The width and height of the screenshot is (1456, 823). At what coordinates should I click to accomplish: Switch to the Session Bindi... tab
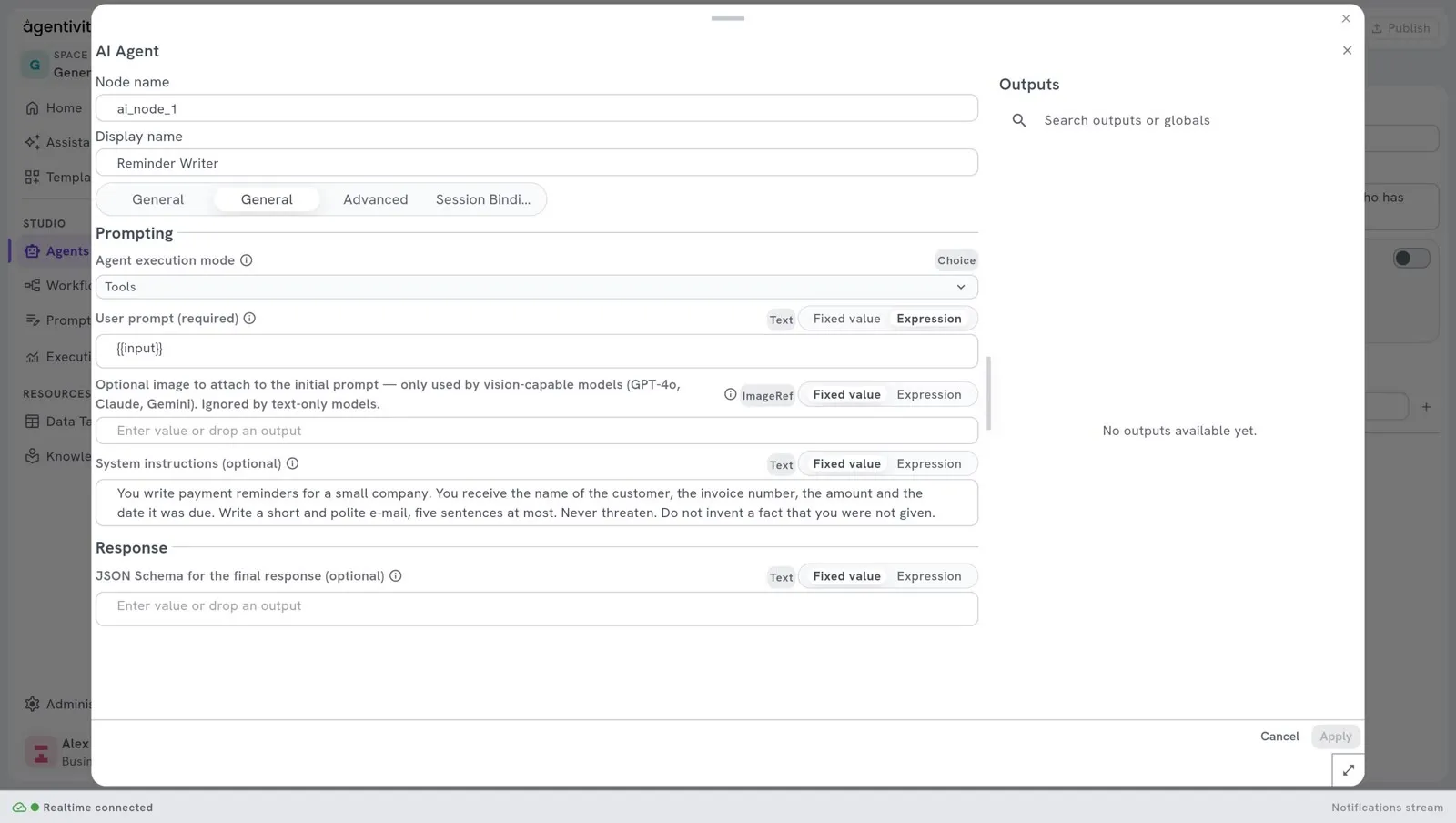click(x=483, y=199)
